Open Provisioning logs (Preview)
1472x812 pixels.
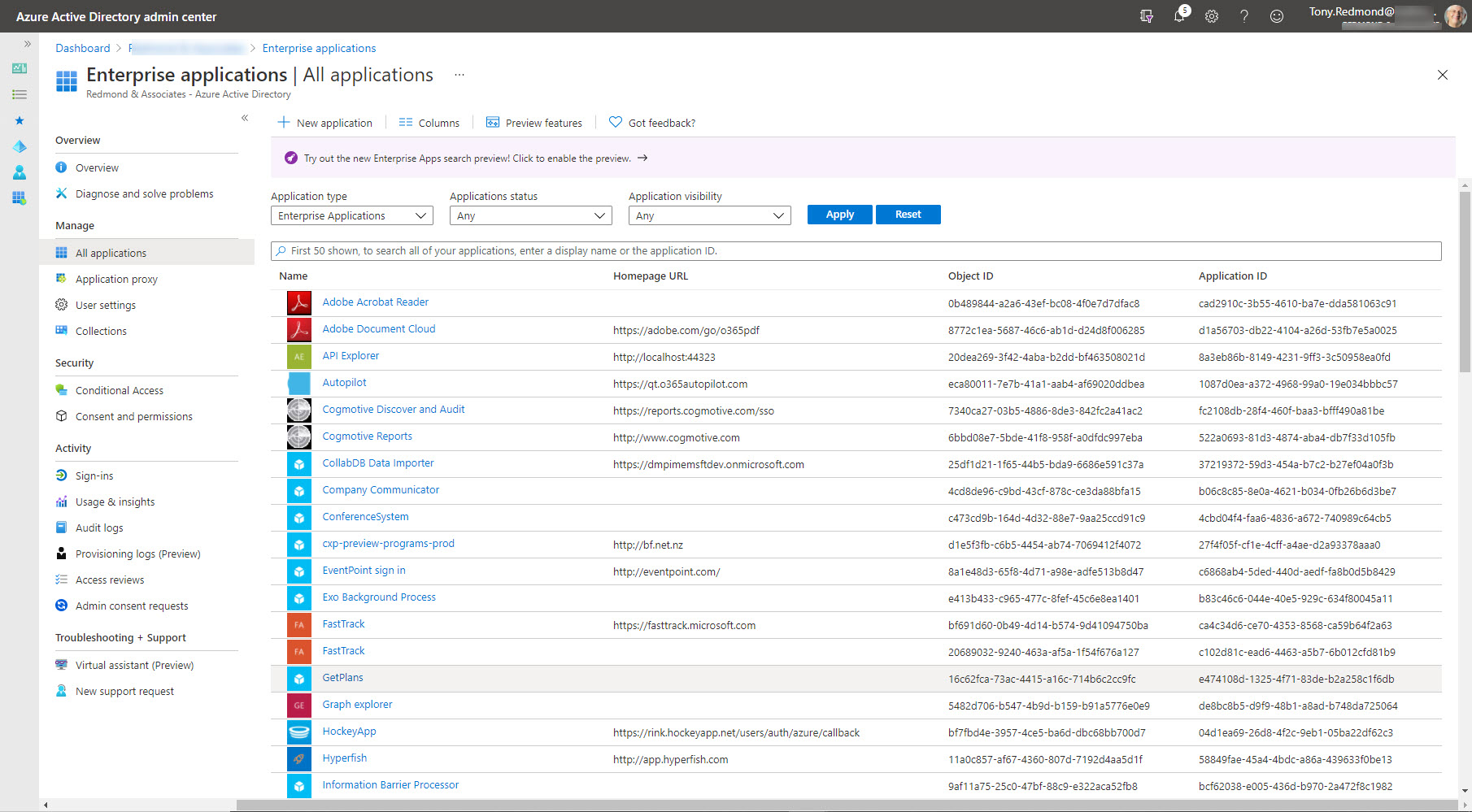click(x=137, y=554)
